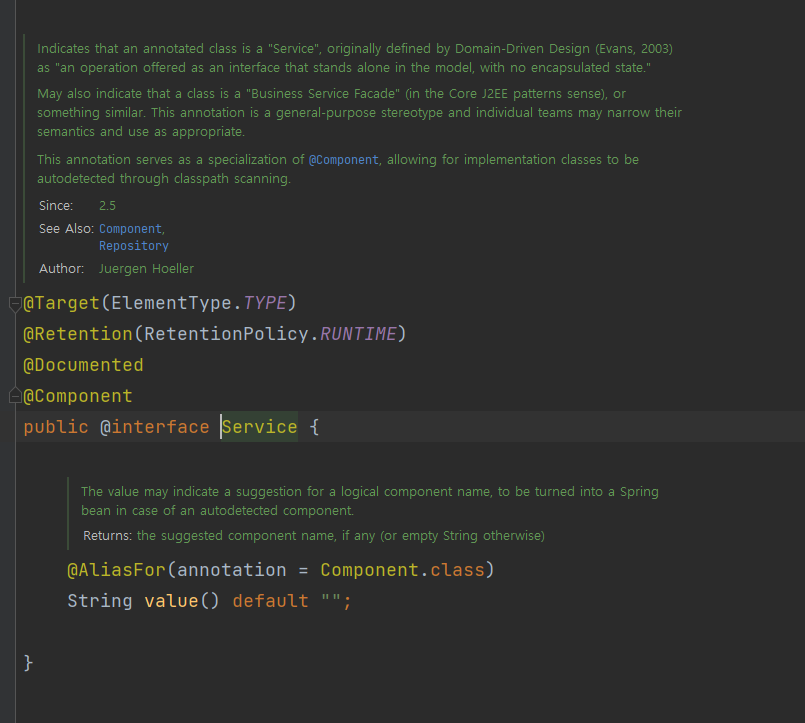Screen dimensions: 805x723
Task: Click the default keyword in value declaration
Action: click(270, 601)
